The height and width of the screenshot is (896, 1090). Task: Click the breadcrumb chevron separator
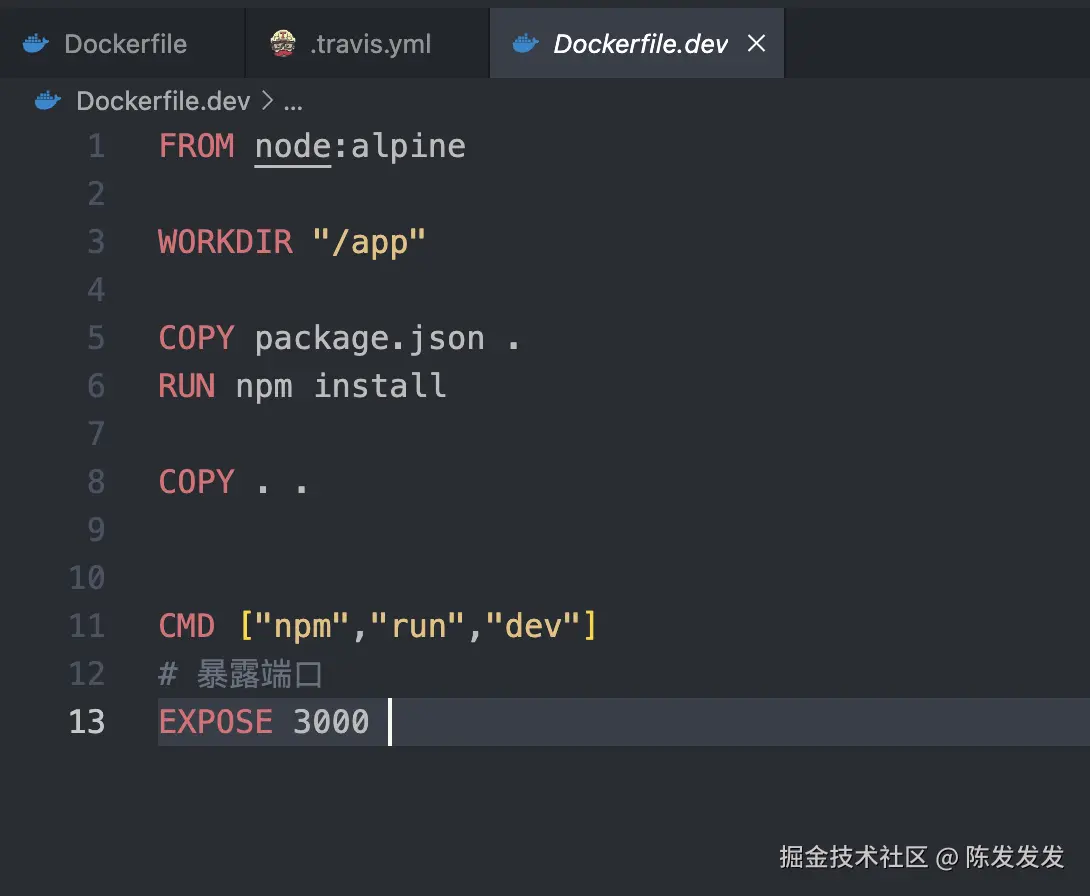click(x=267, y=101)
